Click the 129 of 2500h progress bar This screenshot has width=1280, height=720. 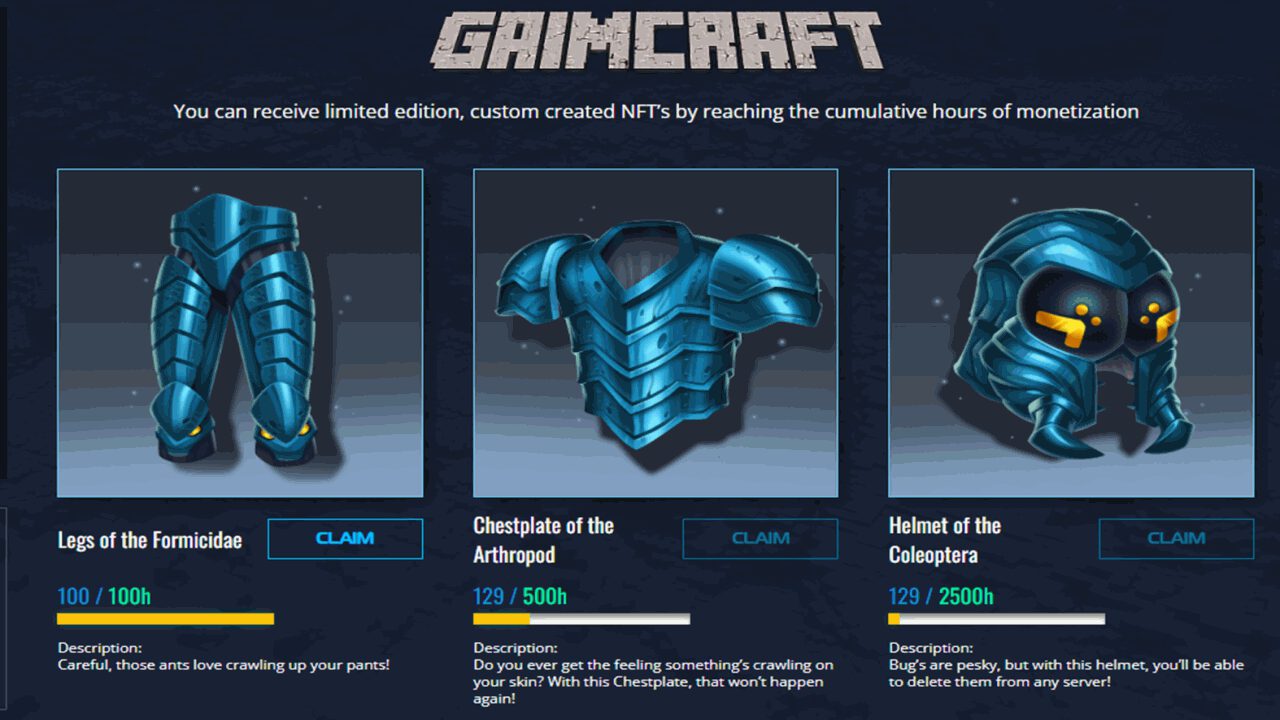coord(997,619)
